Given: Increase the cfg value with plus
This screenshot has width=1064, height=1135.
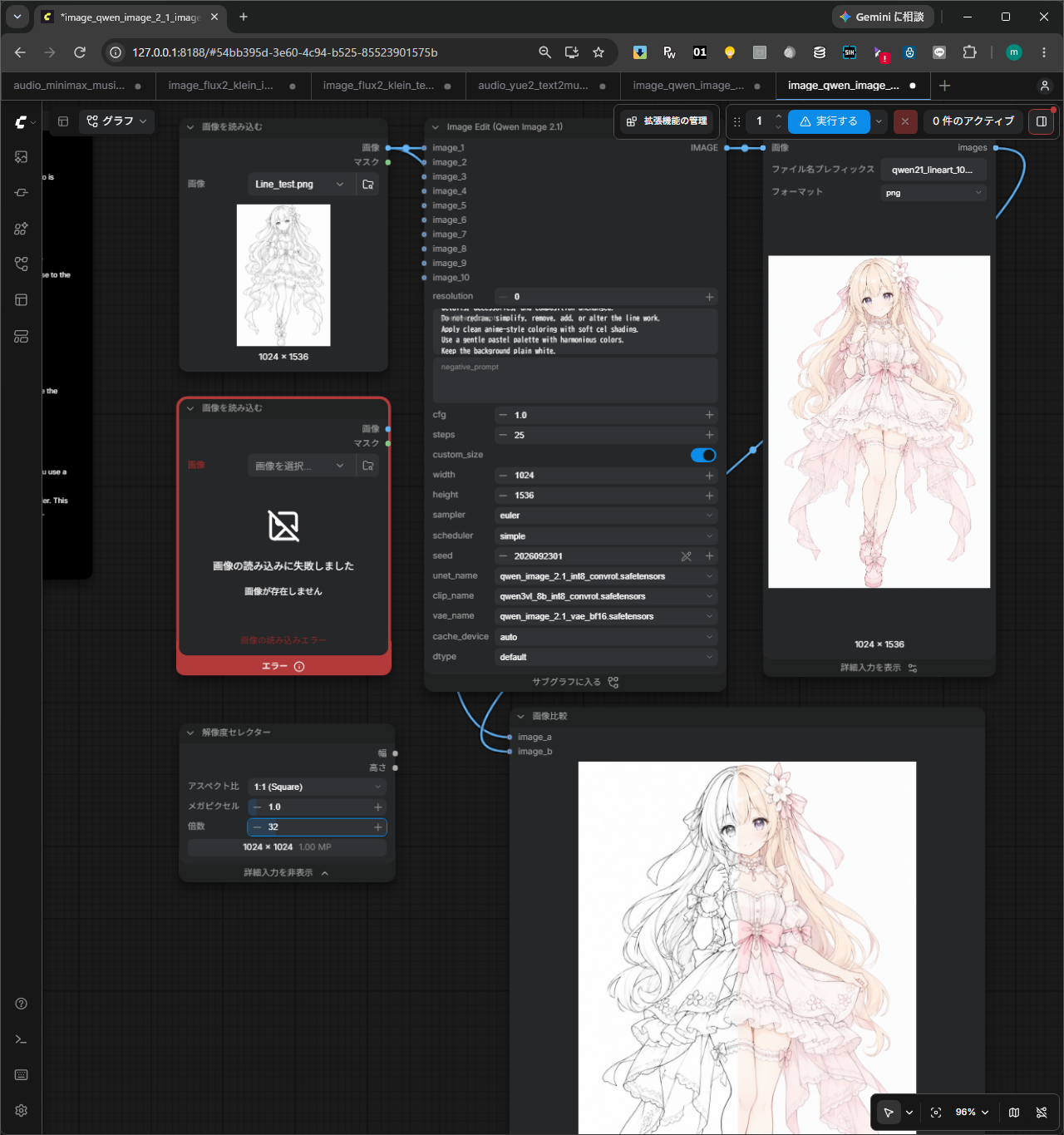Looking at the screenshot, I should [709, 415].
